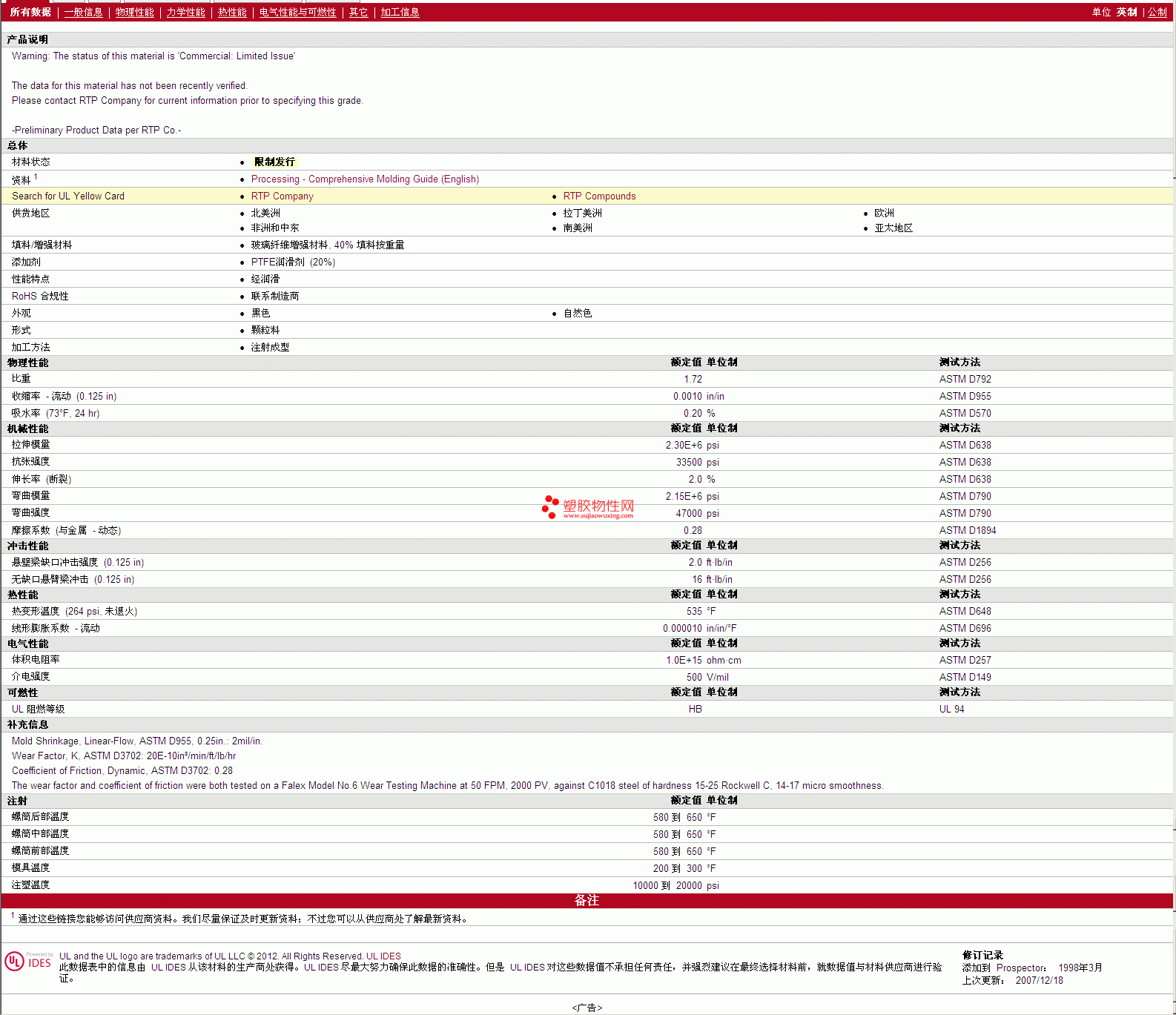Click ASTM D792 test method
The width and height of the screenshot is (1176, 1015).
[x=965, y=380]
